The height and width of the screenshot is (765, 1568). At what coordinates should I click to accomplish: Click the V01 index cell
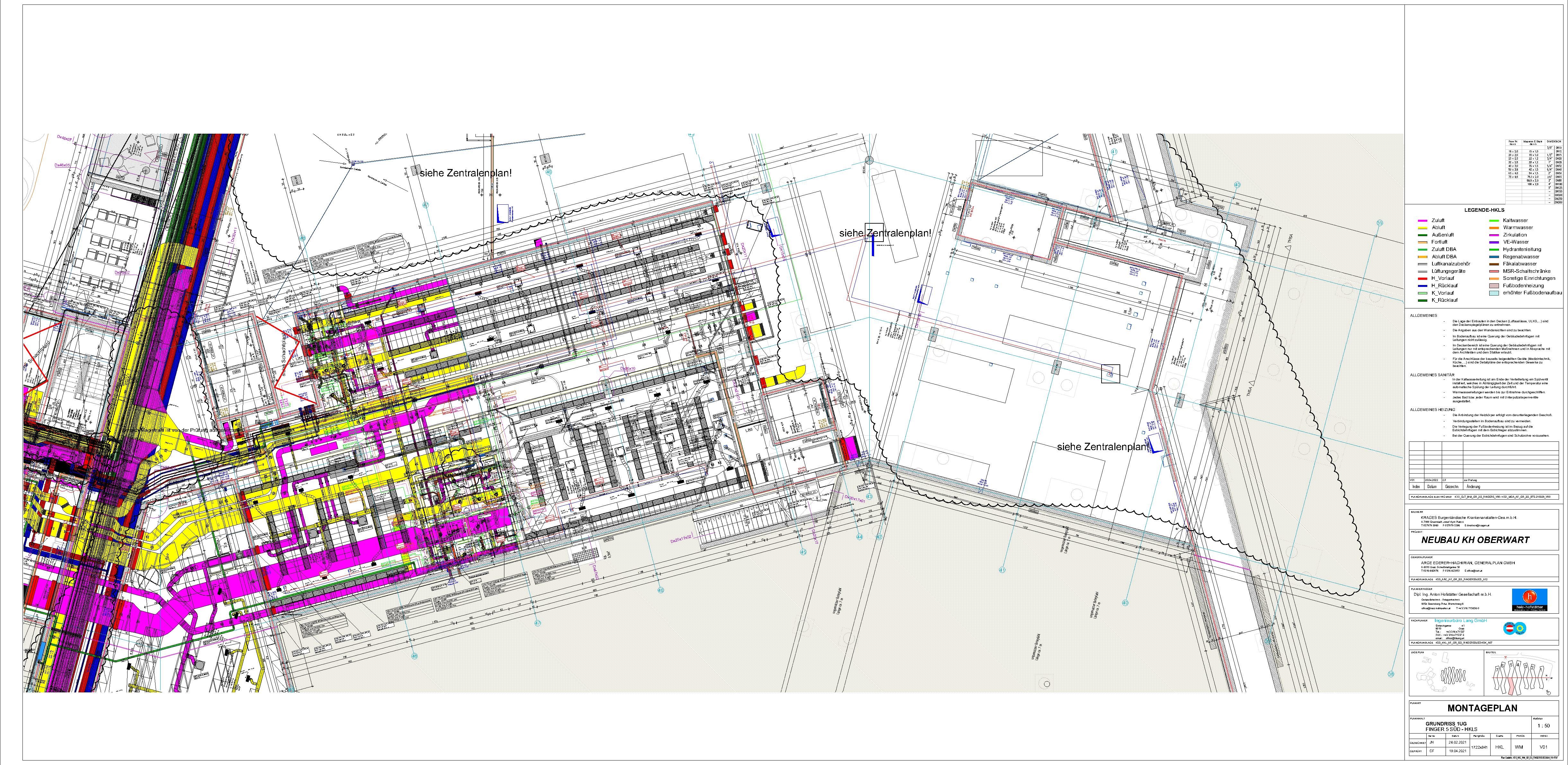click(1543, 747)
